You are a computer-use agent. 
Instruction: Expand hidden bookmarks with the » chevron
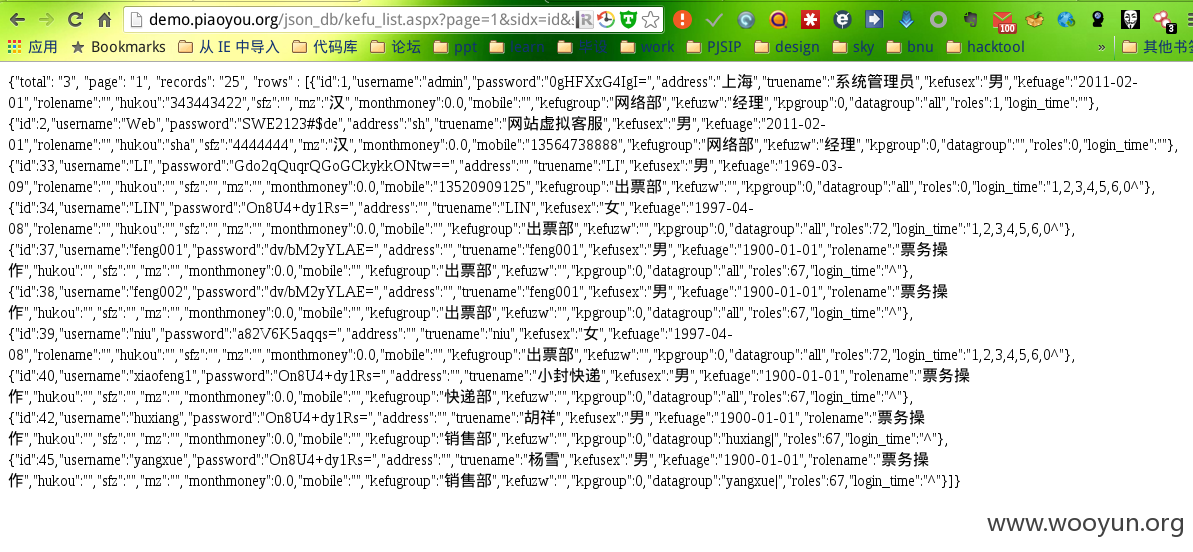click(x=1102, y=47)
